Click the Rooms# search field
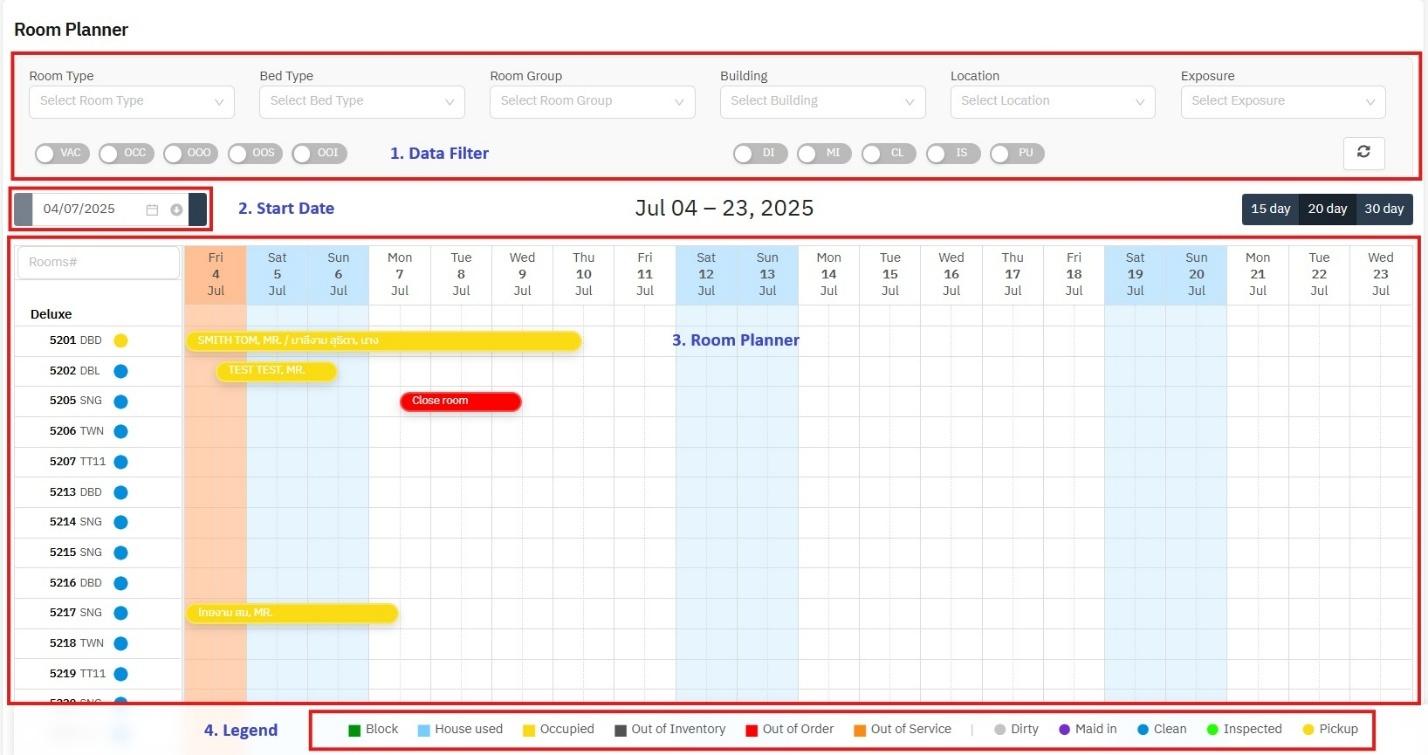1428x755 pixels. click(98, 262)
